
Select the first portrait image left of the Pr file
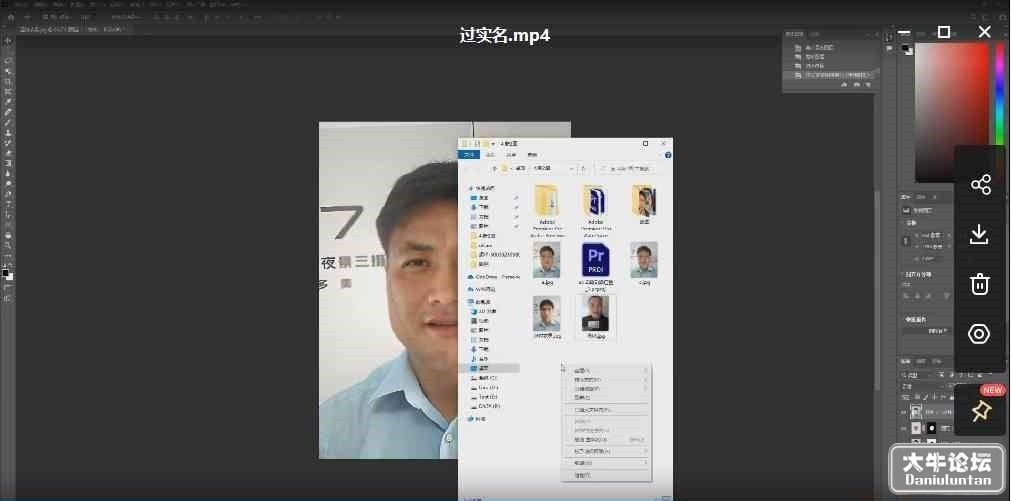click(547, 263)
